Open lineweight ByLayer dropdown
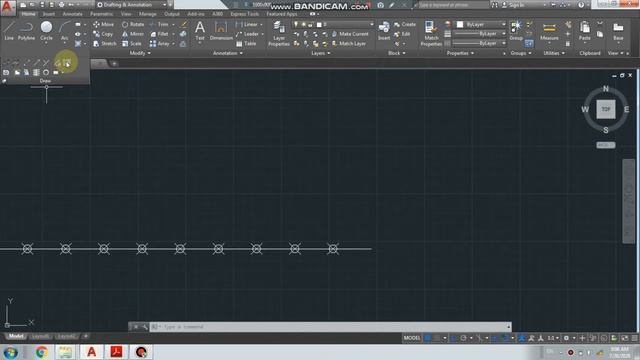640x360 pixels. click(480, 34)
